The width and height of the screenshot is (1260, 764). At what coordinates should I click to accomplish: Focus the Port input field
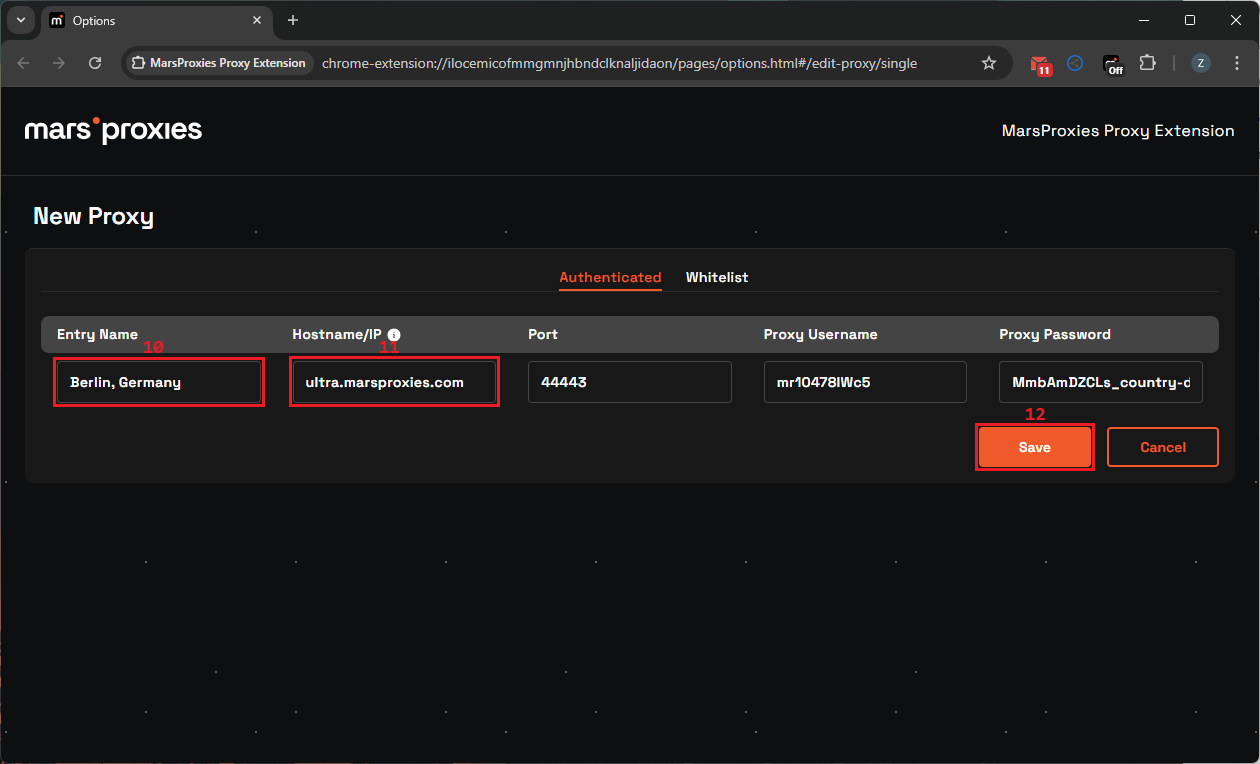click(629, 382)
